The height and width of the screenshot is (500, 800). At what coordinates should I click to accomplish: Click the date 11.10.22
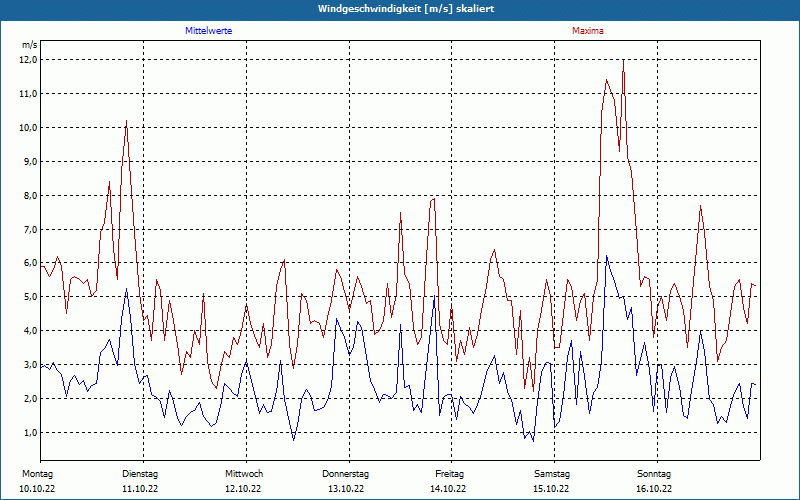coord(140,489)
